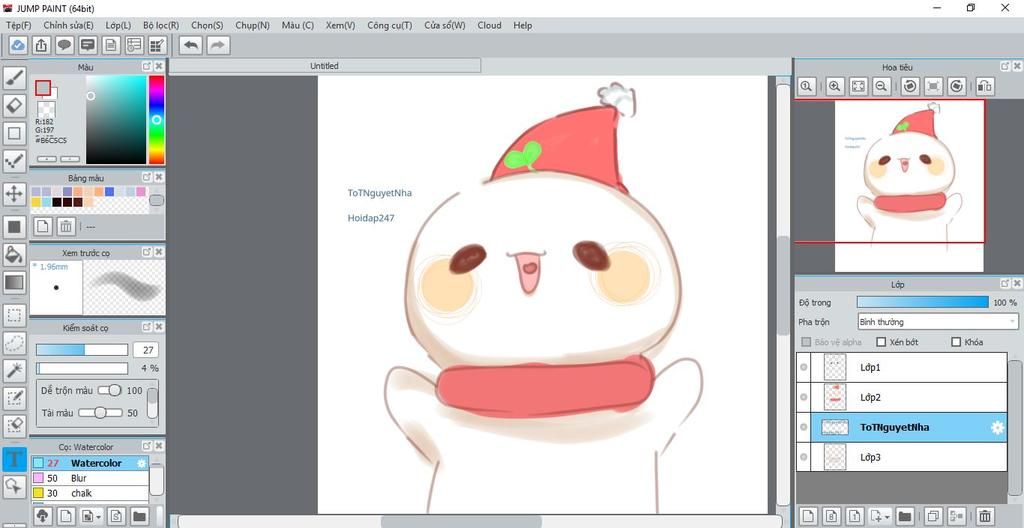
Task: Delete the selected layer with trash icon
Action: (x=985, y=516)
